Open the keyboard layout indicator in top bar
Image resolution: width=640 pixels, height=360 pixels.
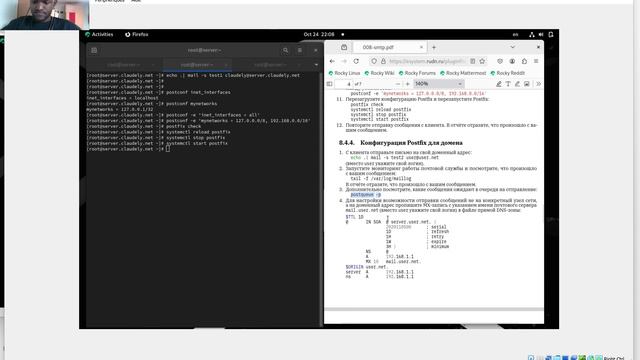click(515, 35)
